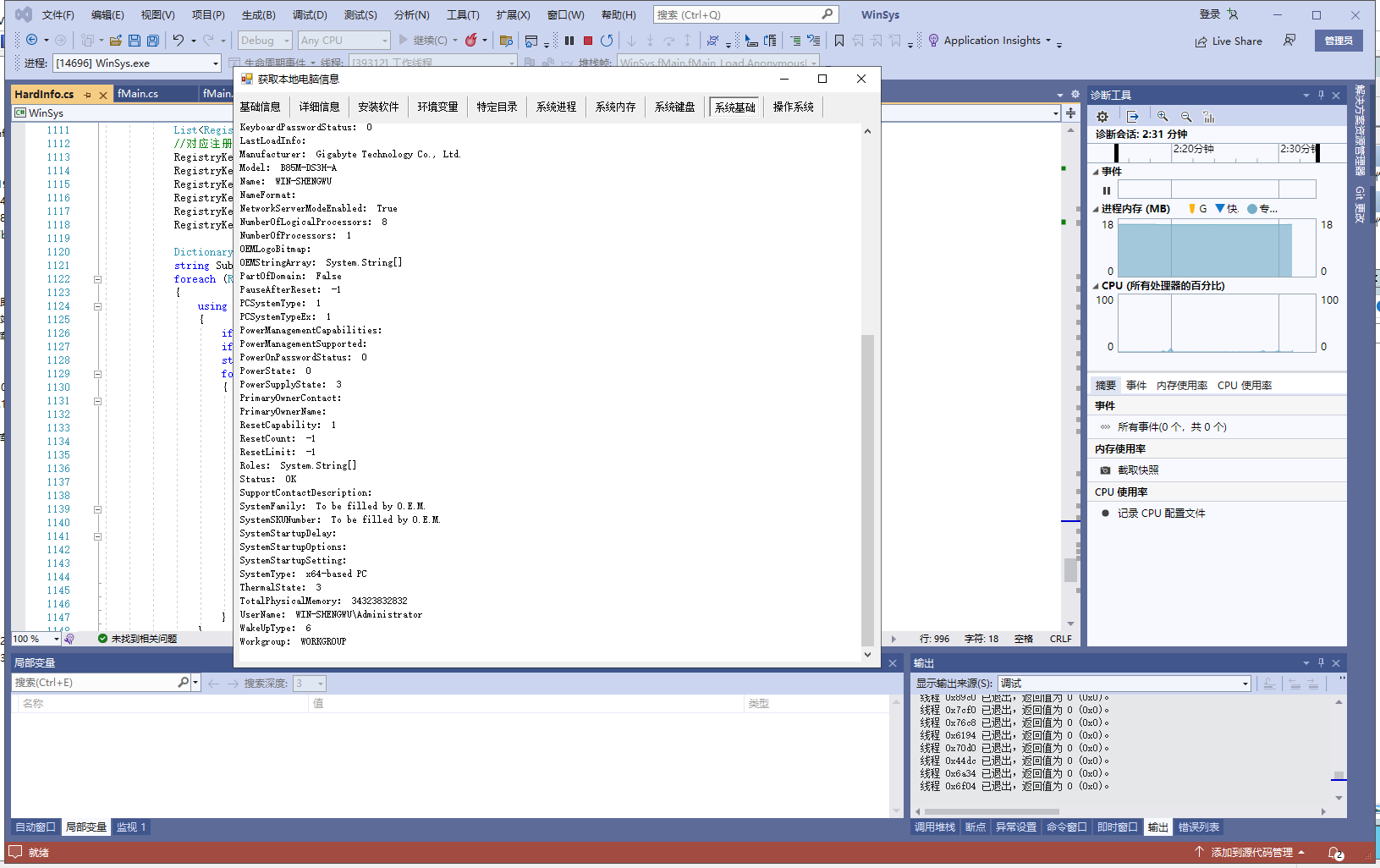Collapse the 进程内存 (MB) graph section
1380x868 pixels.
tap(1096, 209)
